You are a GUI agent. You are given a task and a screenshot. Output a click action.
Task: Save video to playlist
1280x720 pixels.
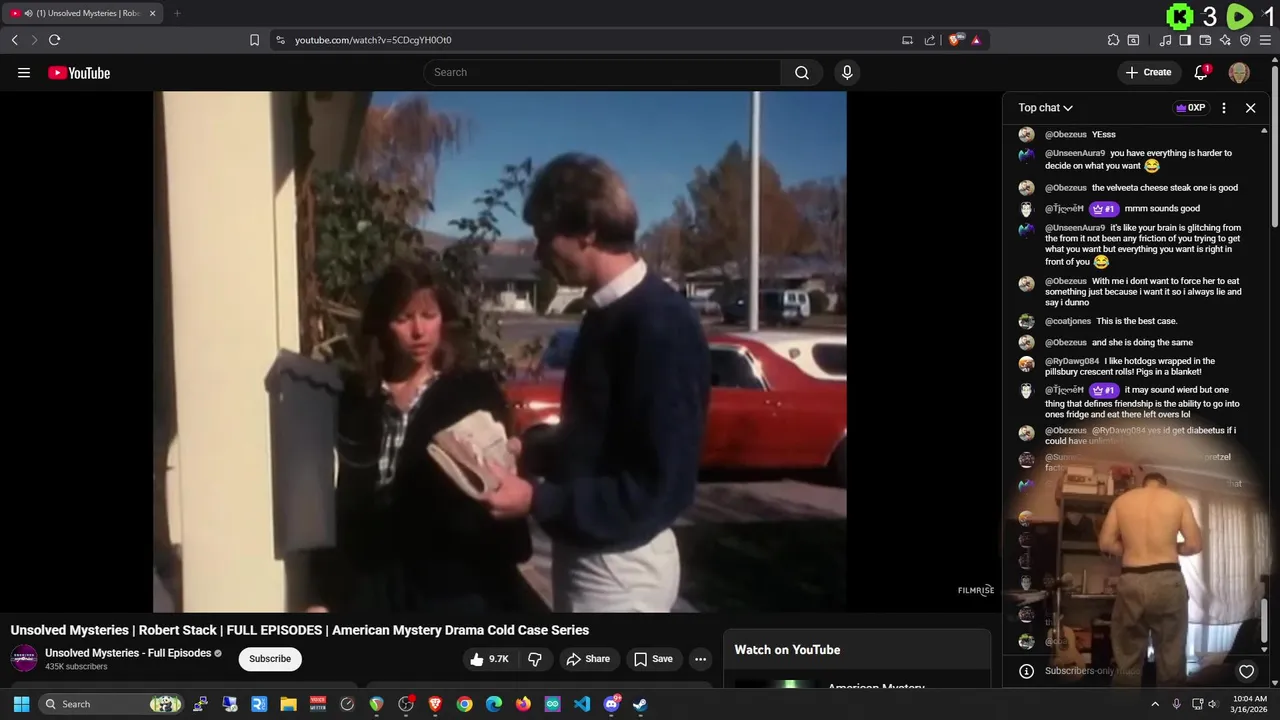tap(653, 659)
